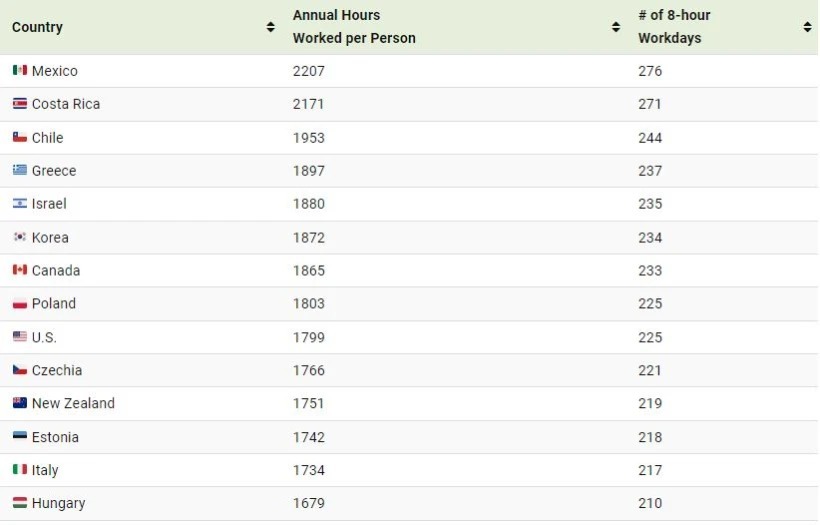Screen dimensions: 820x525
Task: Click the Chile flag icon
Action: pyautogui.click(x=20, y=137)
